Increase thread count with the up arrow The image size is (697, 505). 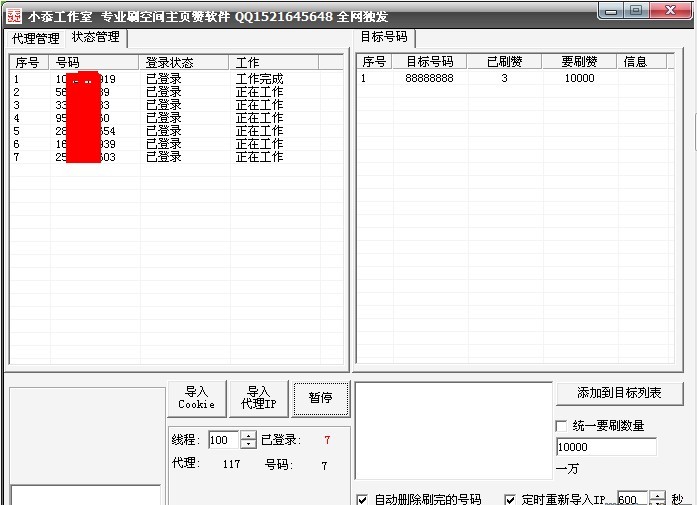pyautogui.click(x=248, y=435)
